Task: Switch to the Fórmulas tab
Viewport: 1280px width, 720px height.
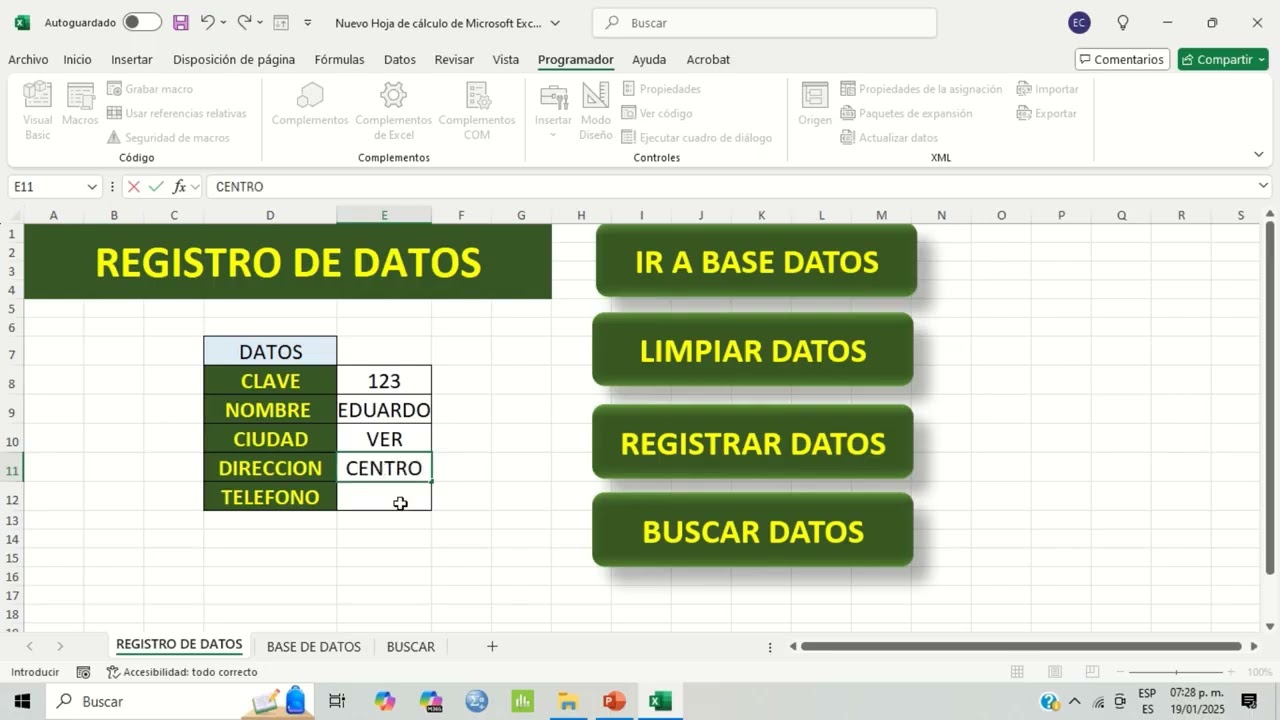Action: pos(339,60)
